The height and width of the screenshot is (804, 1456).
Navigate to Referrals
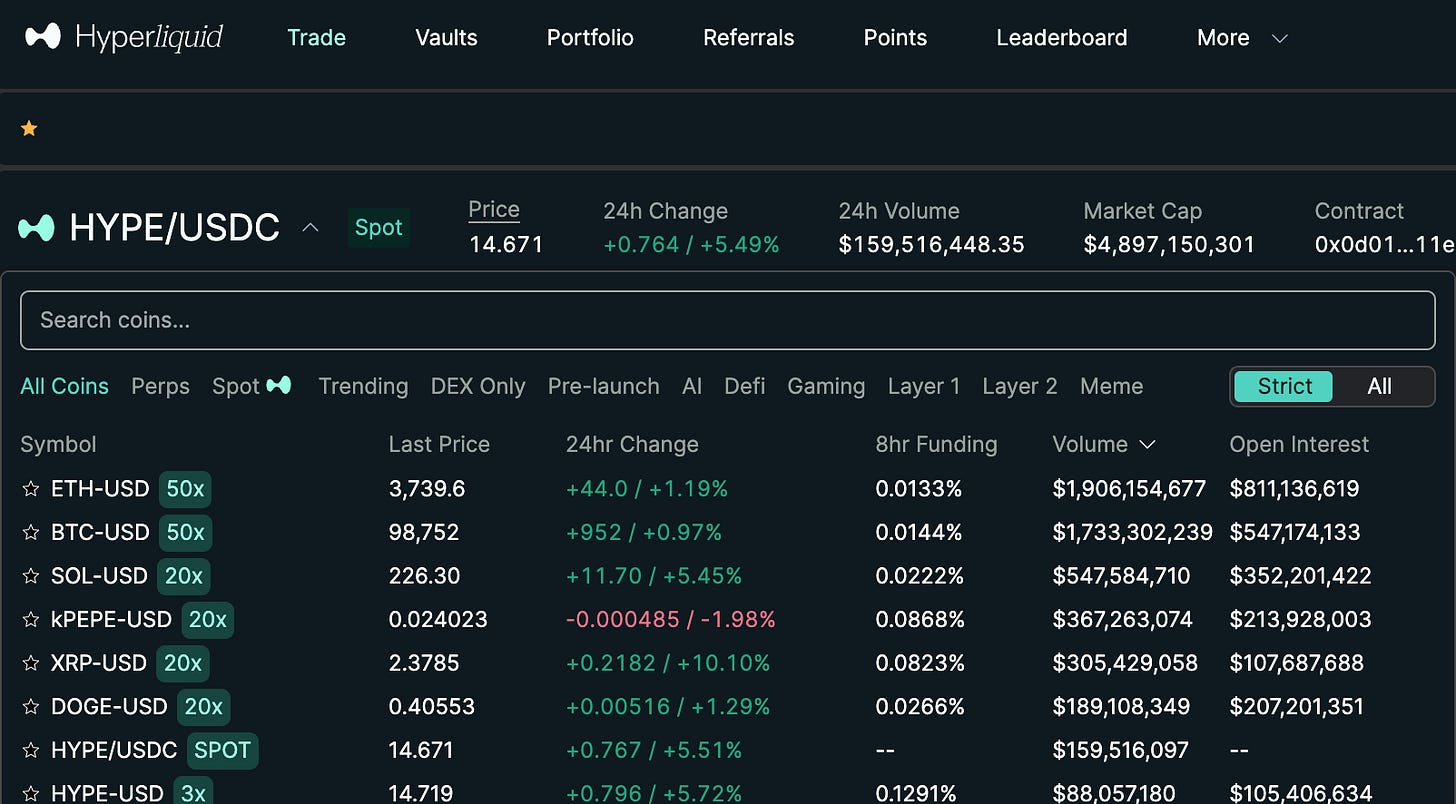749,38
